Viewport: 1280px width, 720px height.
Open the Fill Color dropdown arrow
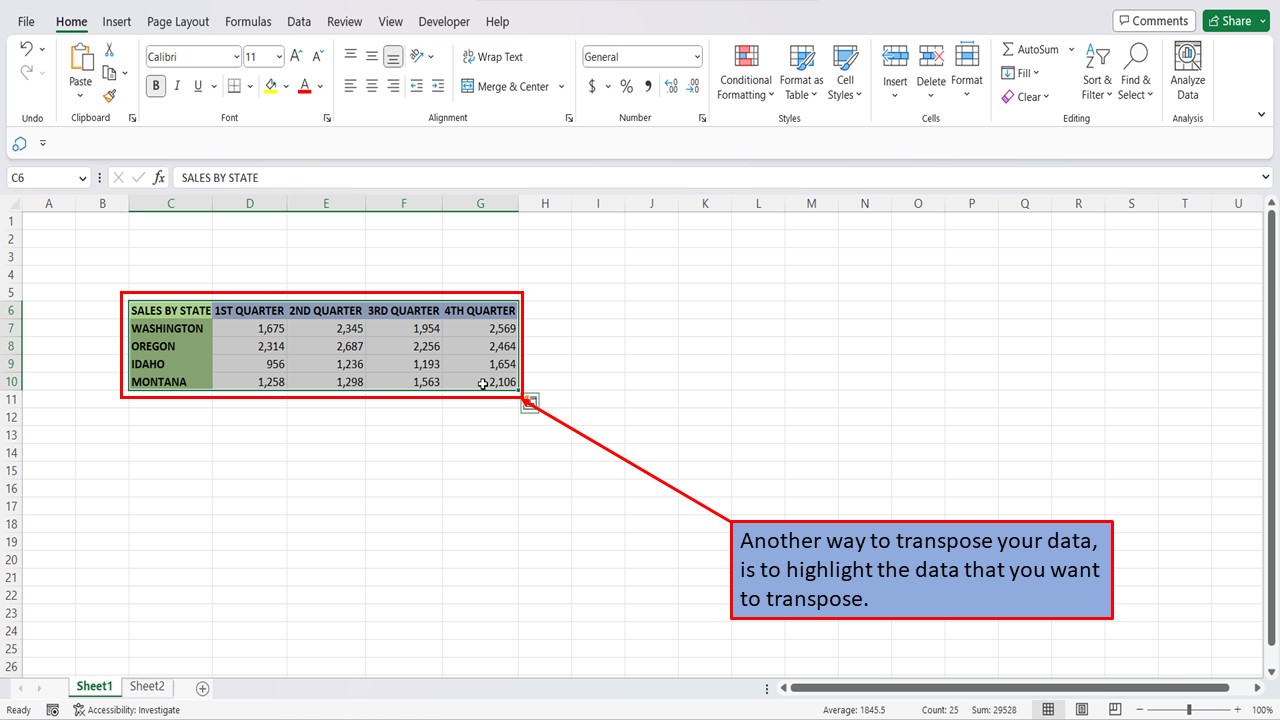[287, 86]
